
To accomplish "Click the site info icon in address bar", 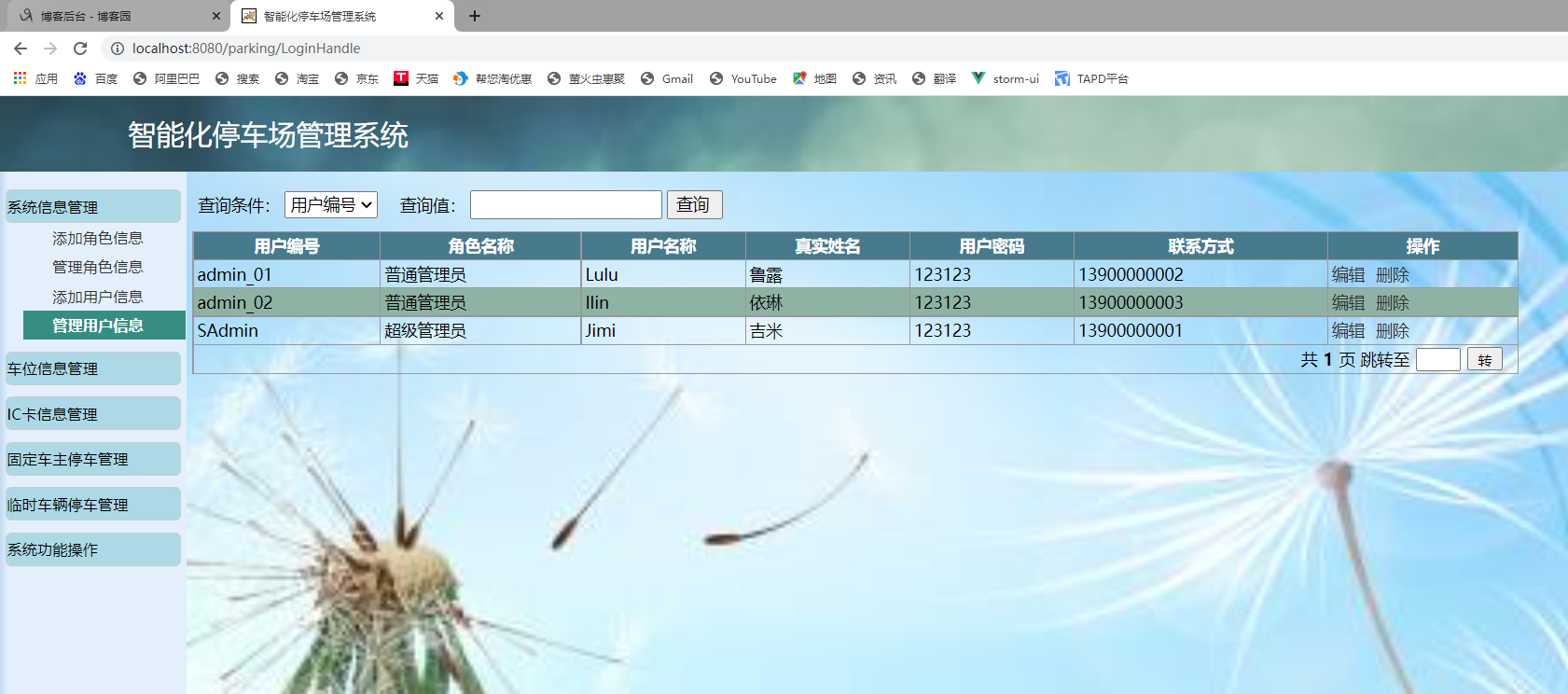I will click(118, 49).
